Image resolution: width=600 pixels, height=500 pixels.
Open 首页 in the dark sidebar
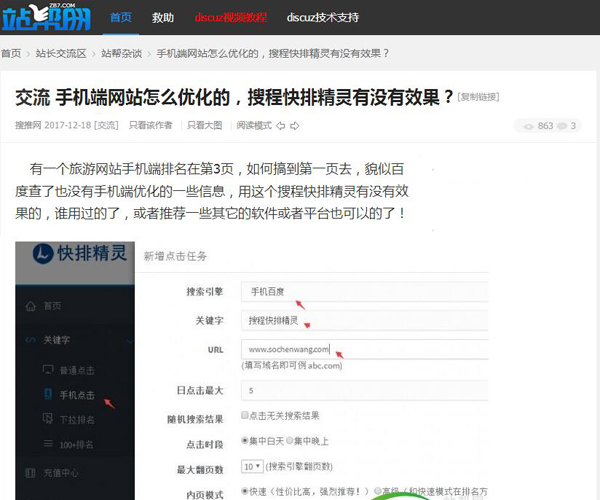point(52,306)
